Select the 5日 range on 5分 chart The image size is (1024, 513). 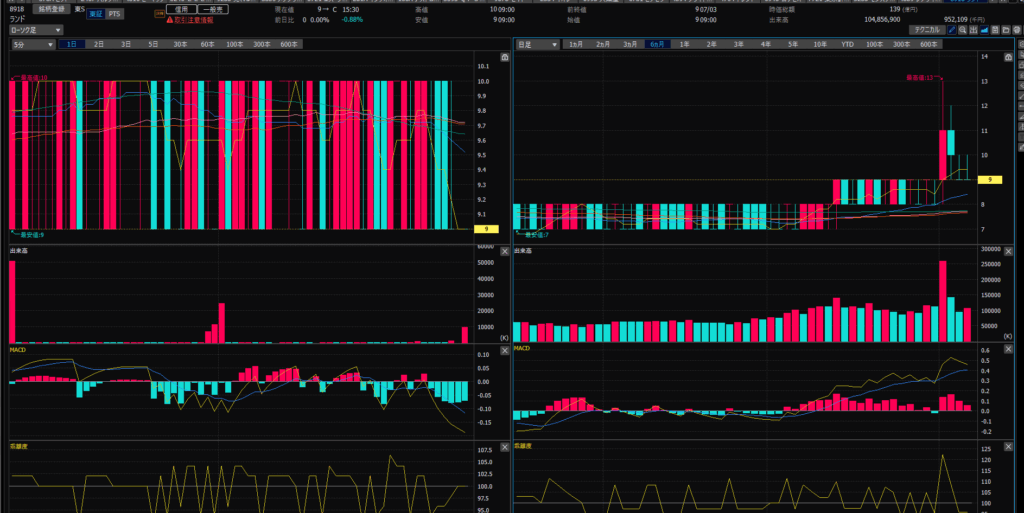153,44
